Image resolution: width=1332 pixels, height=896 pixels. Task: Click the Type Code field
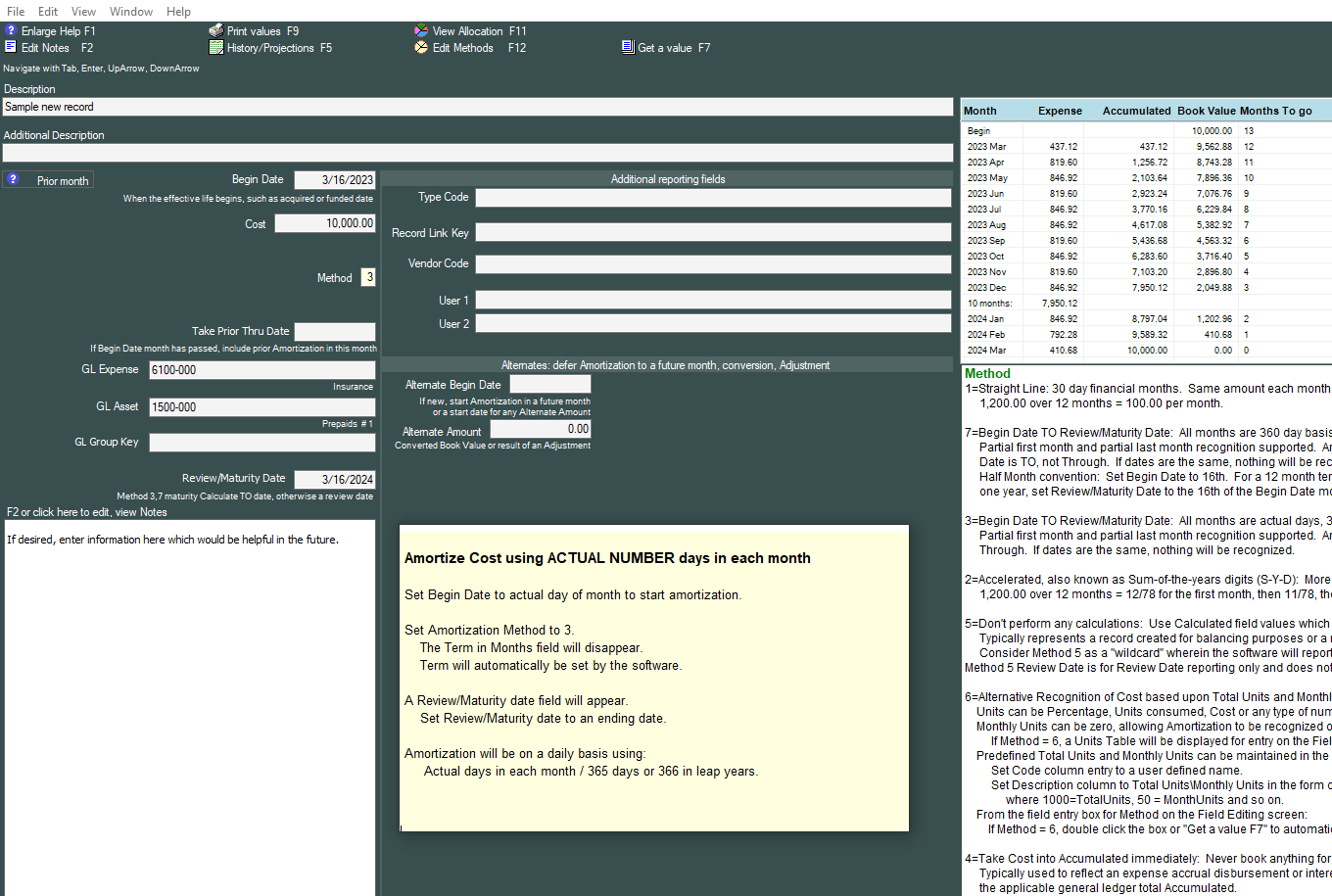(713, 198)
